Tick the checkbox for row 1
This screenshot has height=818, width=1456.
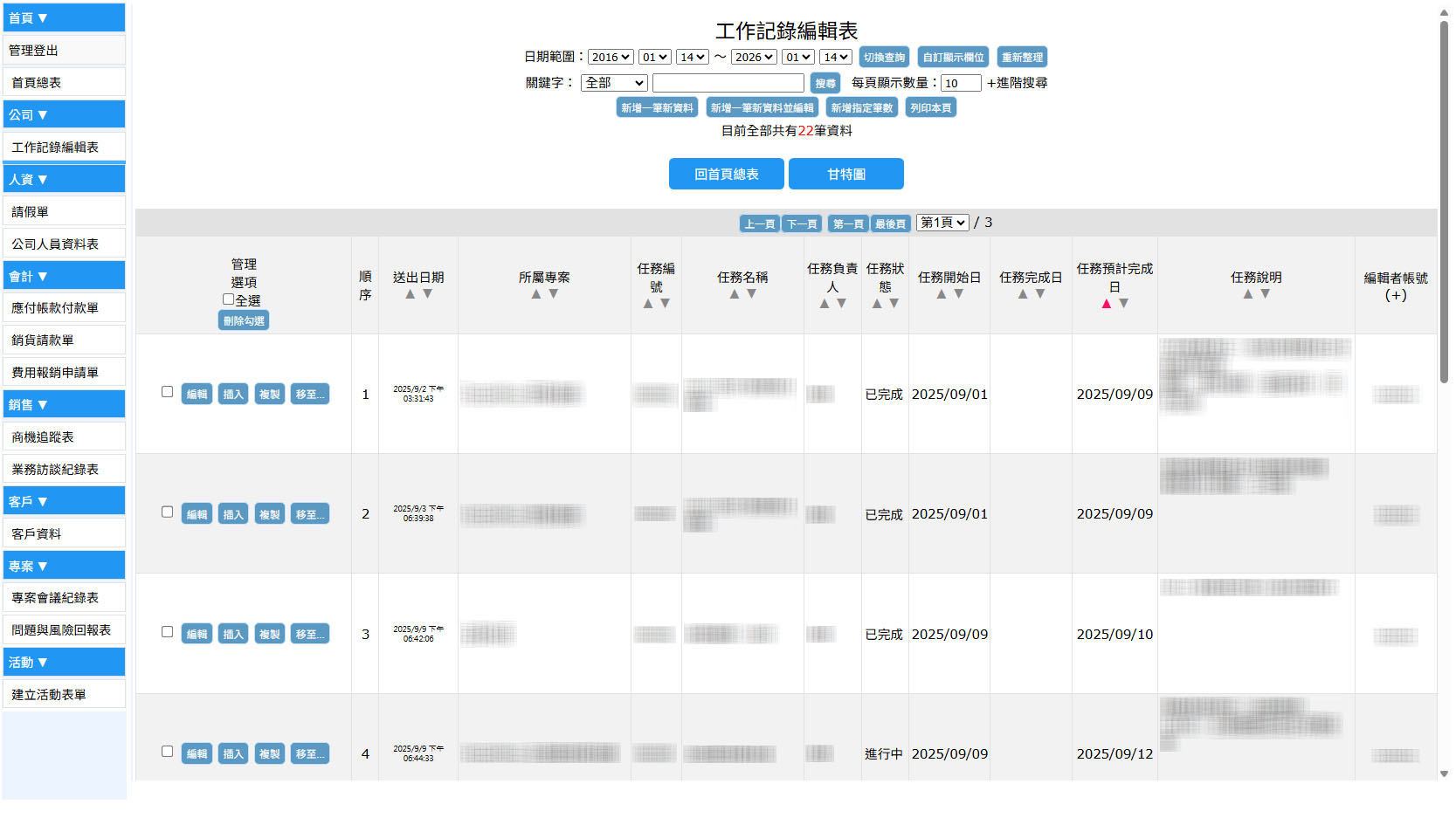pyautogui.click(x=167, y=392)
